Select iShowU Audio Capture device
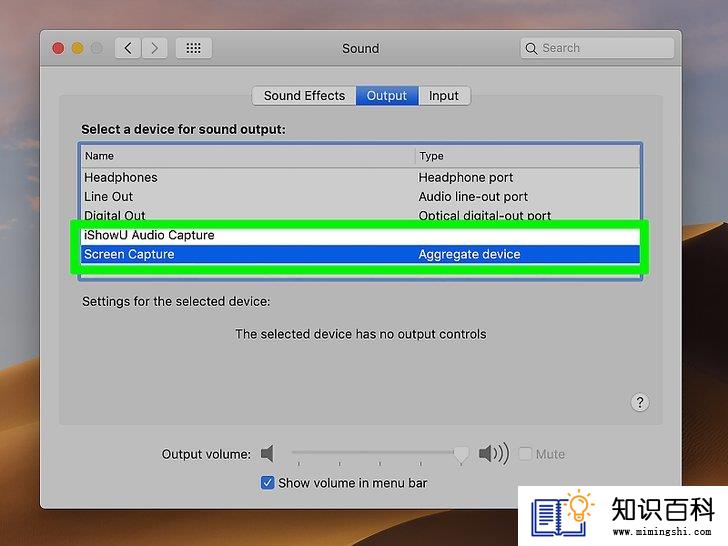Screen dimensions: 728x546 [360, 235]
